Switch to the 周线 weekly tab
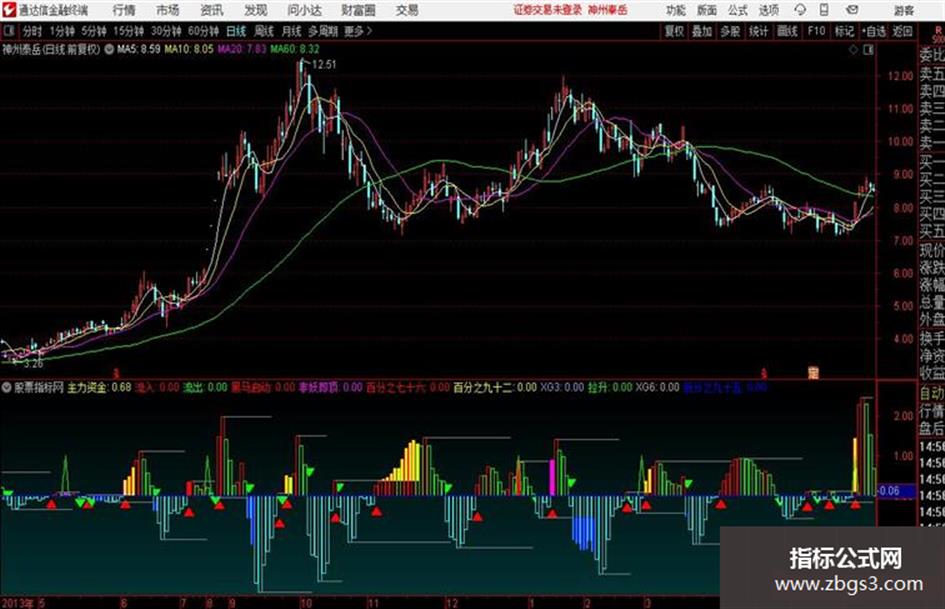 coord(264,31)
